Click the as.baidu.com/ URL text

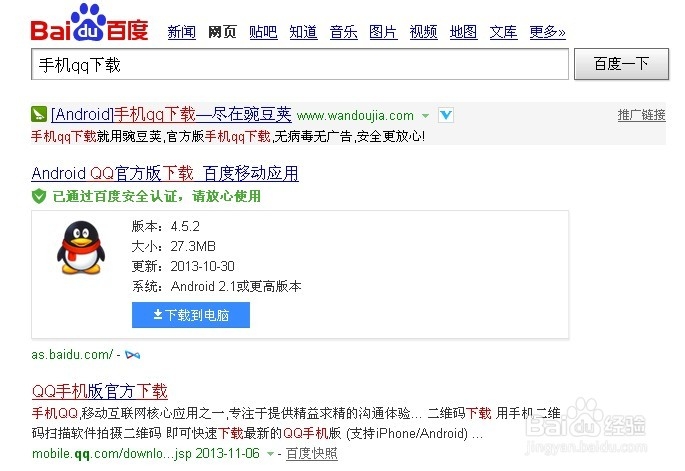(x=72, y=354)
